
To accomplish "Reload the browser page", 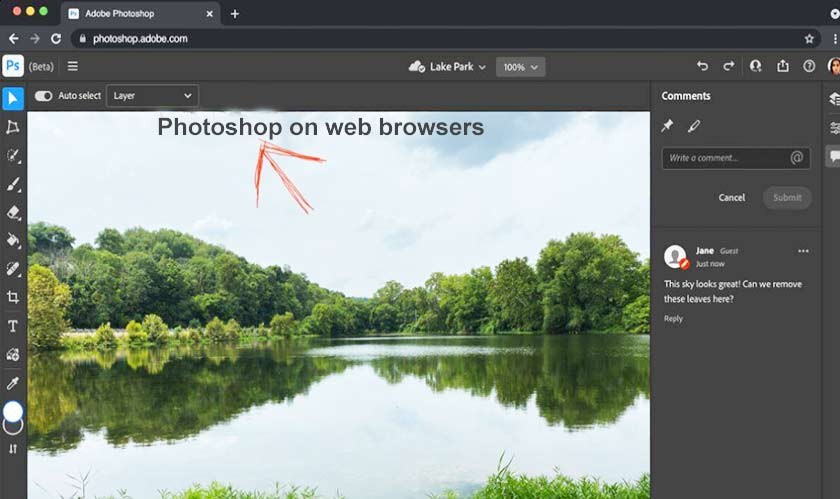I will click(56, 39).
